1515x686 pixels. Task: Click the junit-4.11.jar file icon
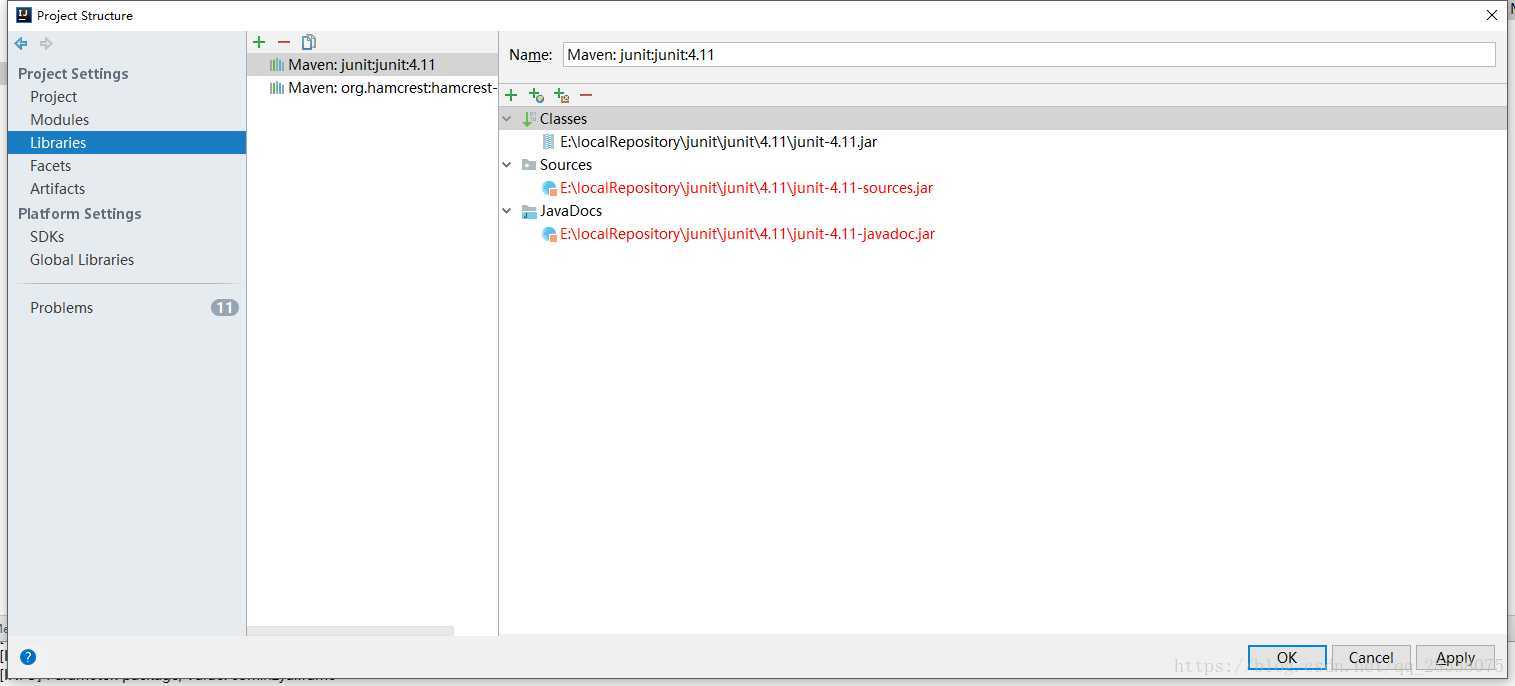(548, 142)
